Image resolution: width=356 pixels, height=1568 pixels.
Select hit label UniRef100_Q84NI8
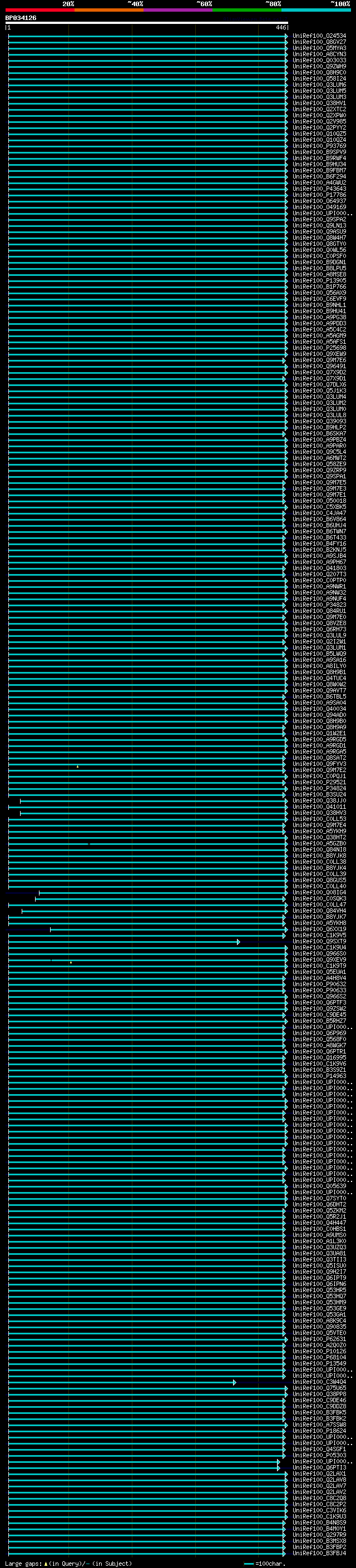(319, 850)
